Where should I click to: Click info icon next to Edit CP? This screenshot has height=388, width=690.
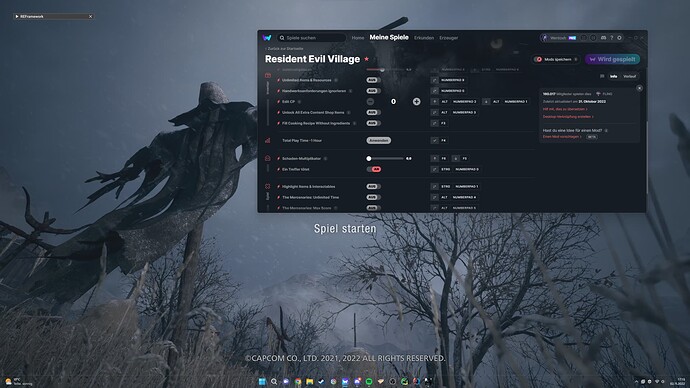(x=299, y=102)
